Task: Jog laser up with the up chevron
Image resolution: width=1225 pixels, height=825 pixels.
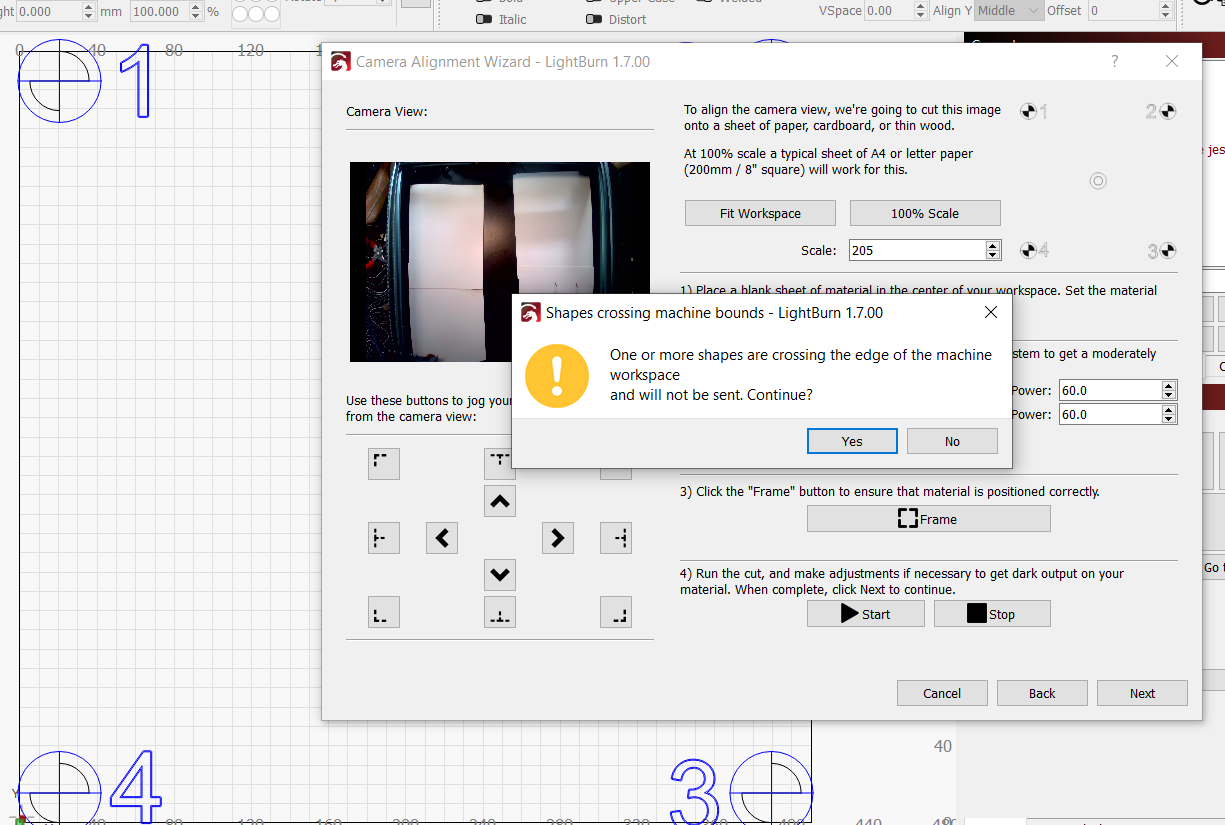Action: 500,501
